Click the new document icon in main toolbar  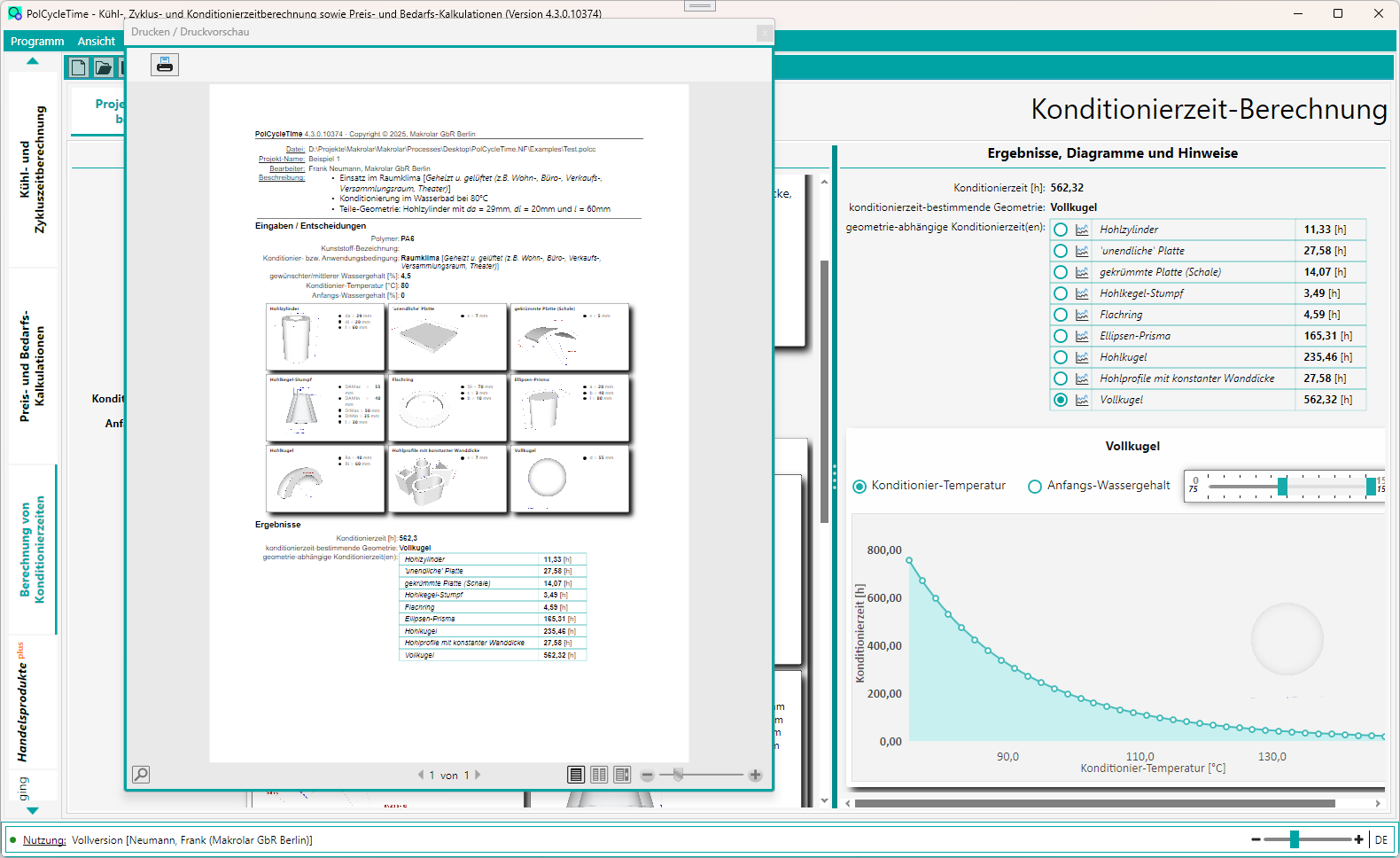pyautogui.click(x=79, y=67)
